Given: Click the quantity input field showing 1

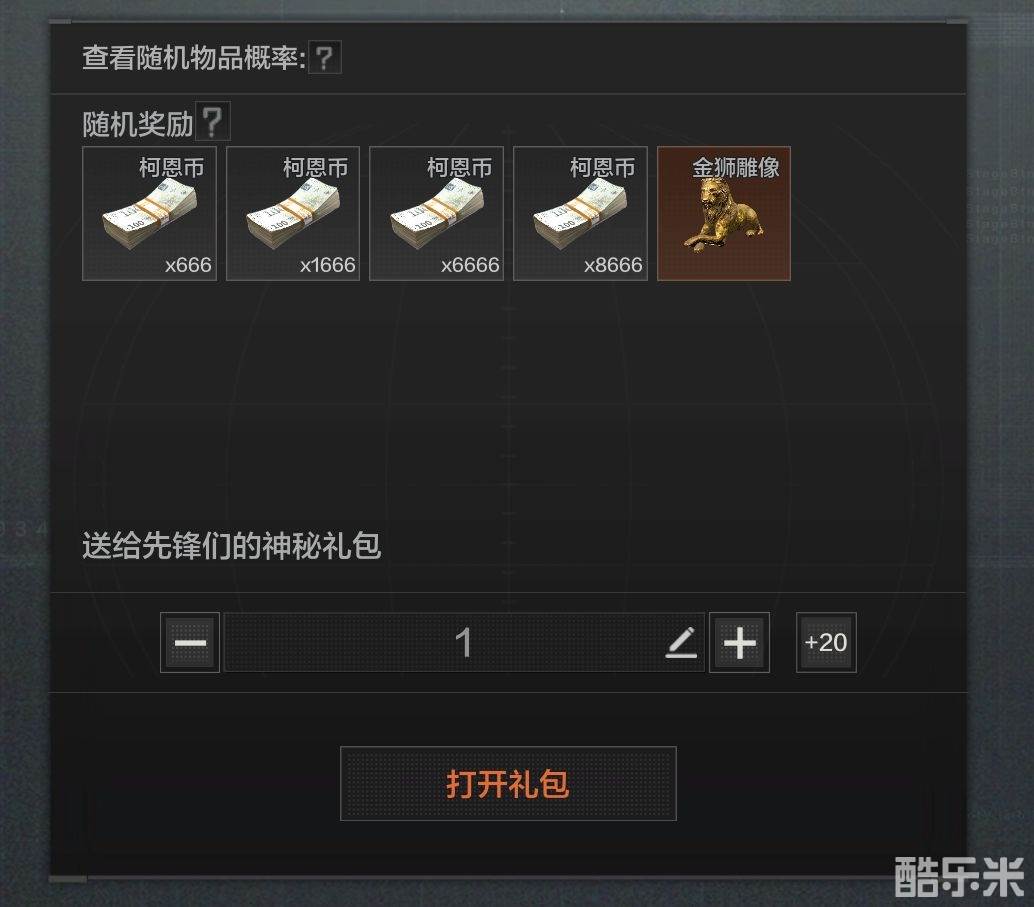Looking at the screenshot, I should 464,642.
